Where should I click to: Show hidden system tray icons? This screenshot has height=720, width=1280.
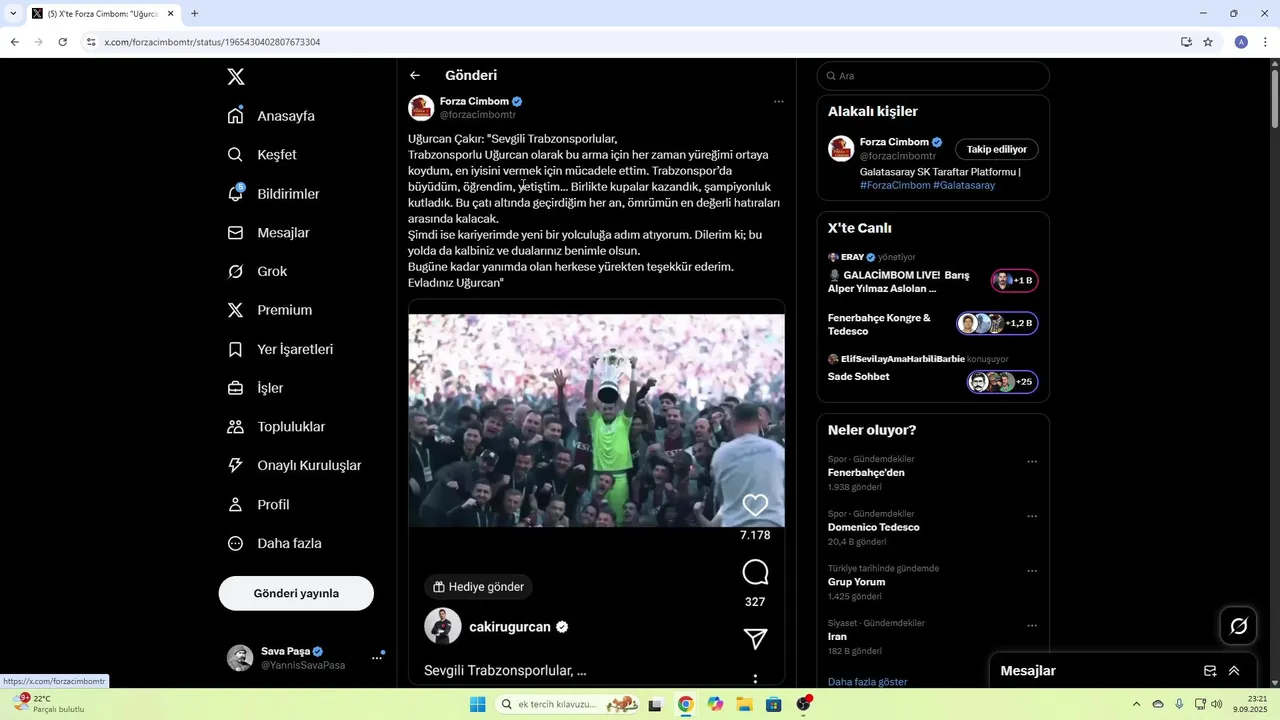[x=1136, y=704]
